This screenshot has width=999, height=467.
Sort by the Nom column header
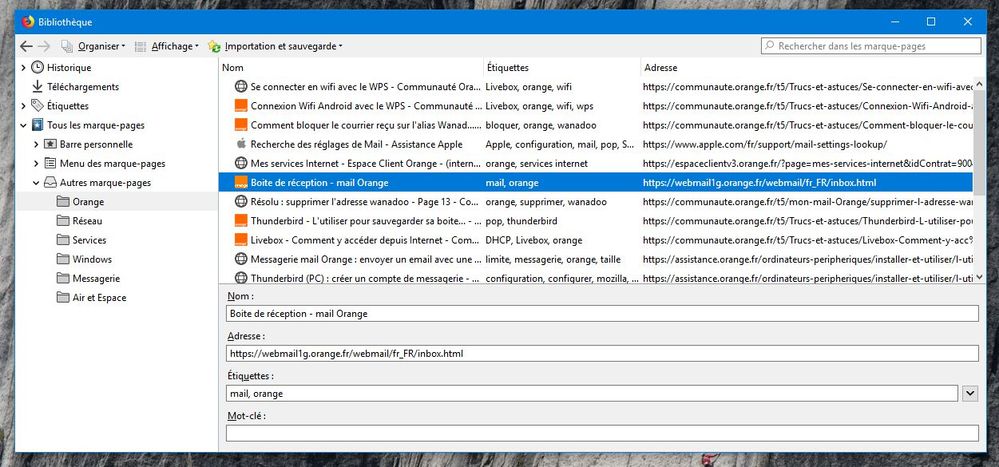pos(351,68)
